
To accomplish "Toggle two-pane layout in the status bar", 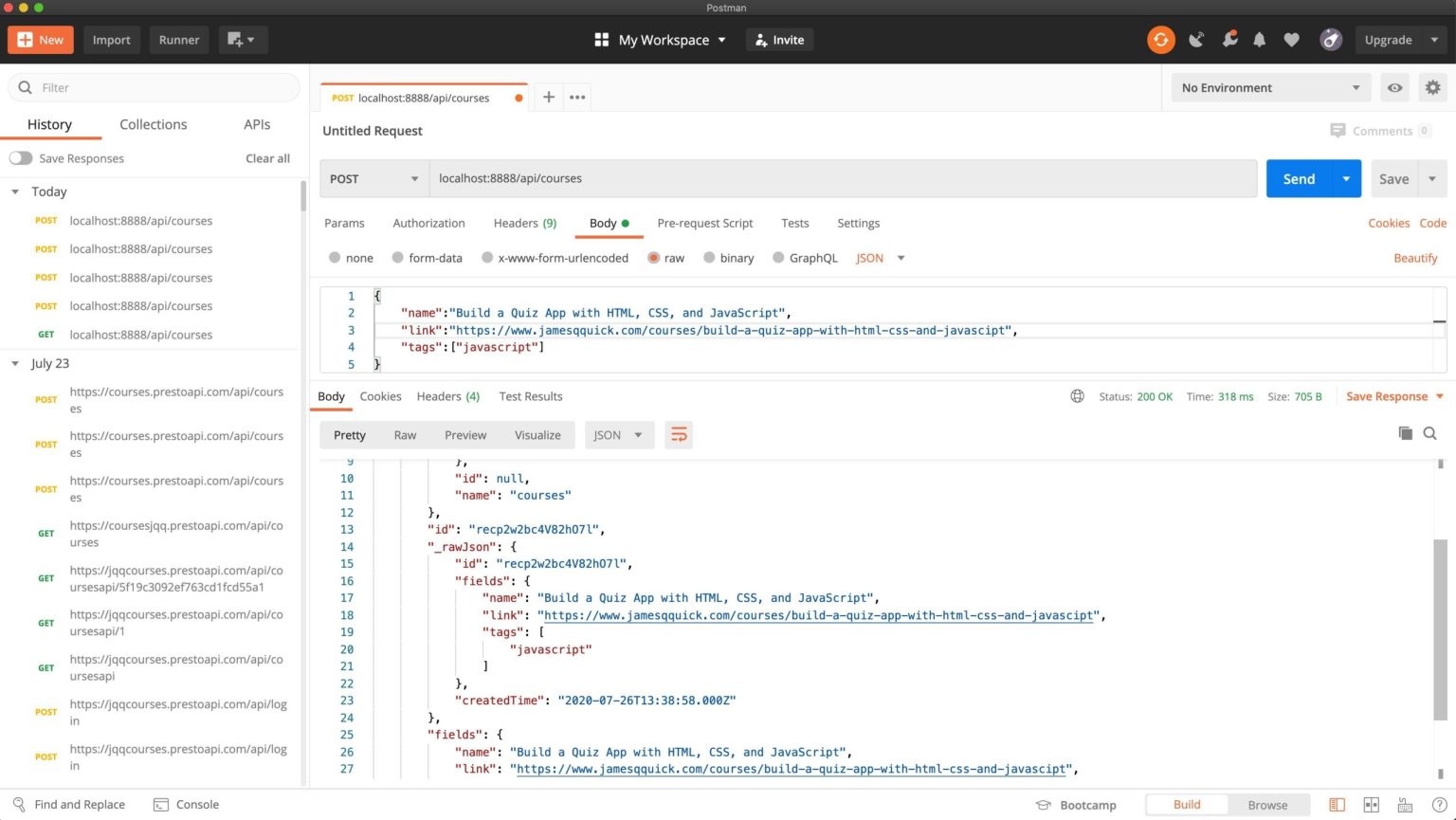I will (x=1371, y=804).
